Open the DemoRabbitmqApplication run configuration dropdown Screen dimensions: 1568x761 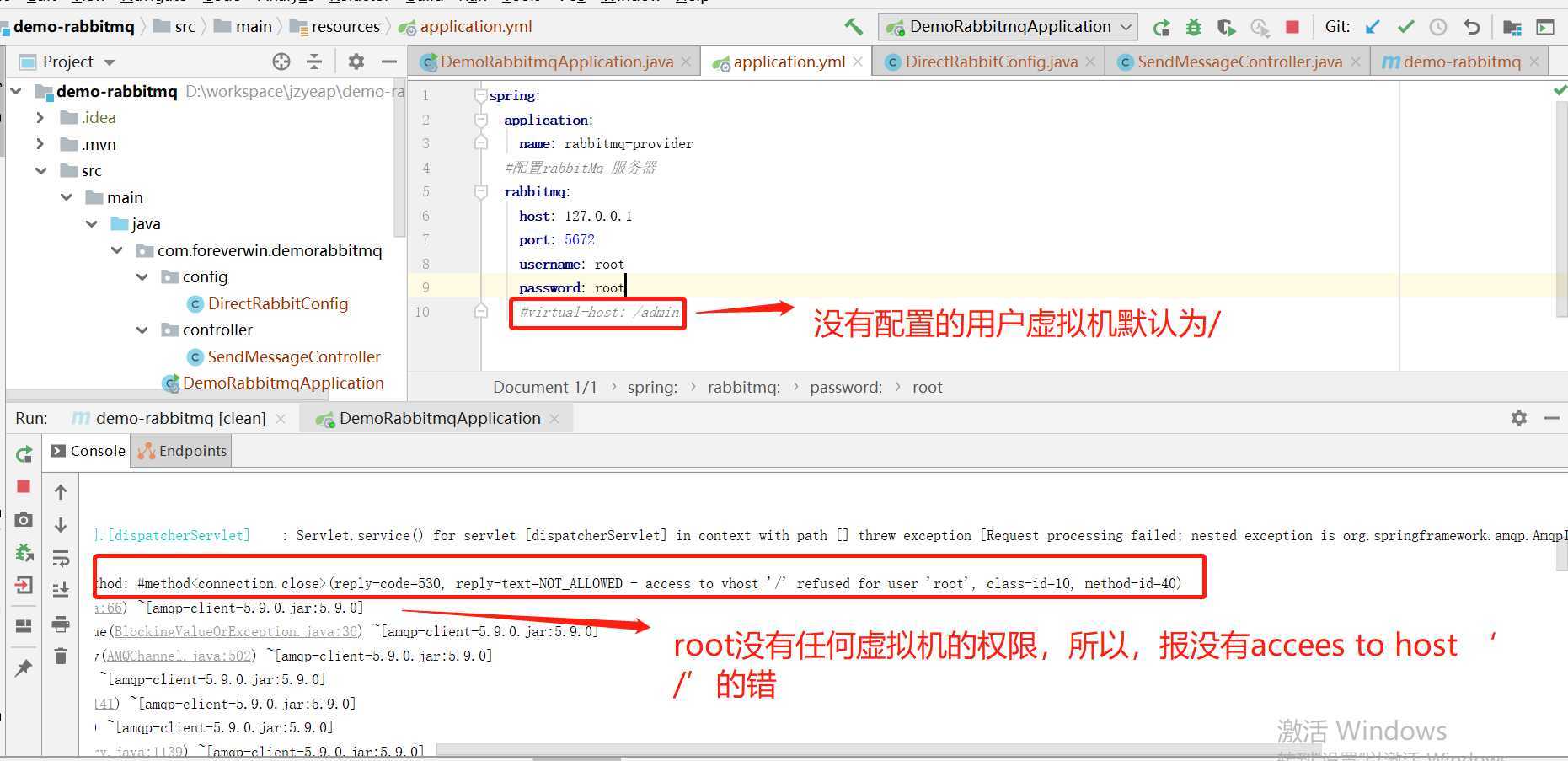1009,27
